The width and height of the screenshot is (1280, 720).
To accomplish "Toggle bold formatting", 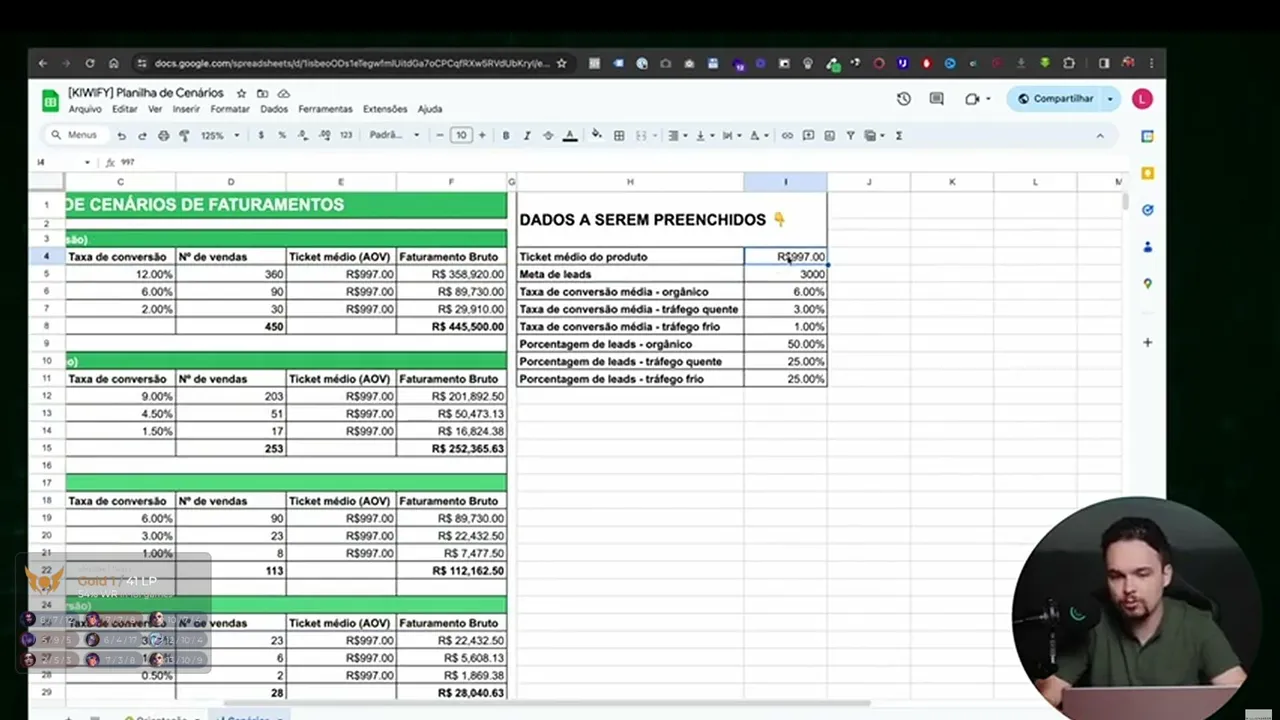I will coord(506,135).
